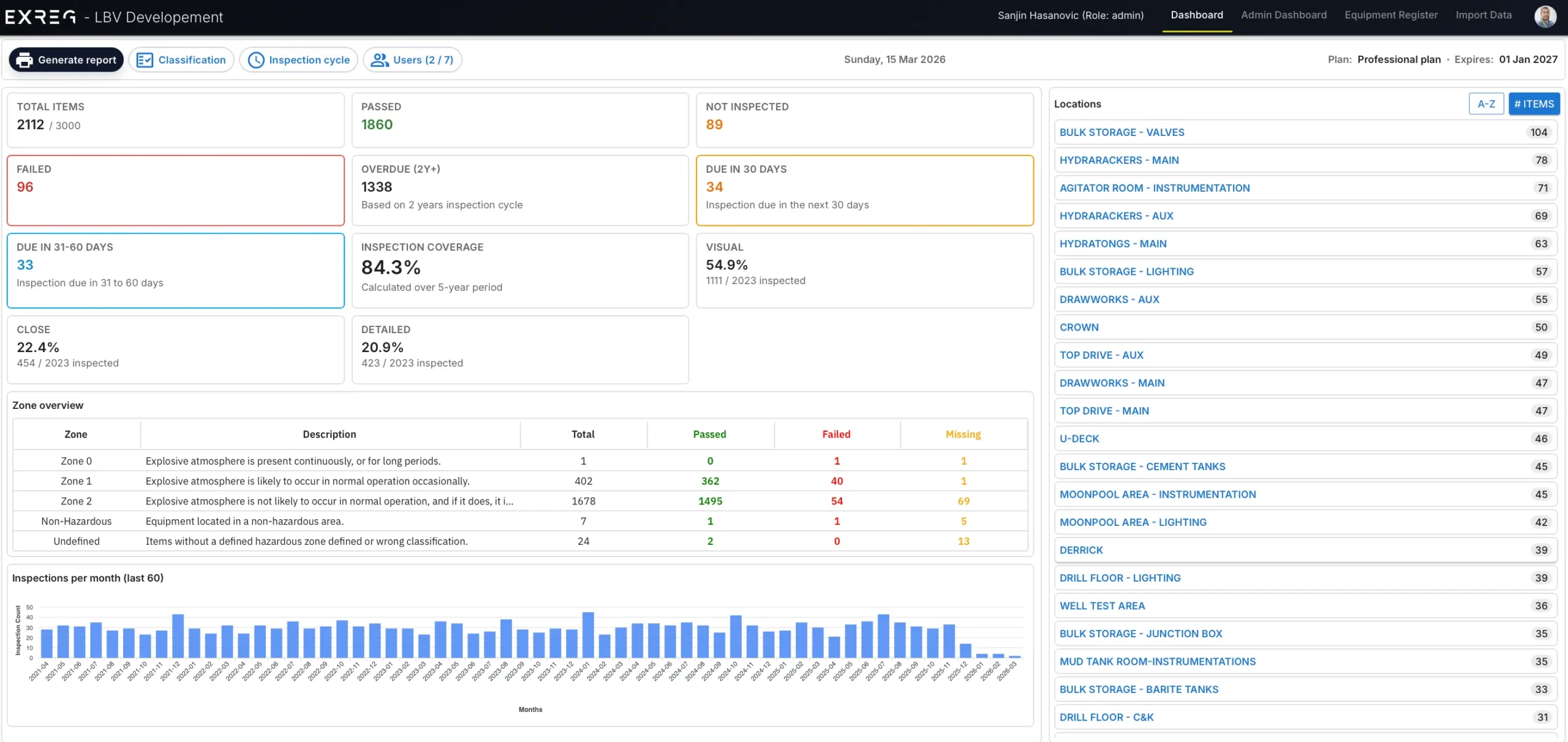Go to the Import Data tab
This screenshot has height=742, width=1568.
(x=1483, y=15)
